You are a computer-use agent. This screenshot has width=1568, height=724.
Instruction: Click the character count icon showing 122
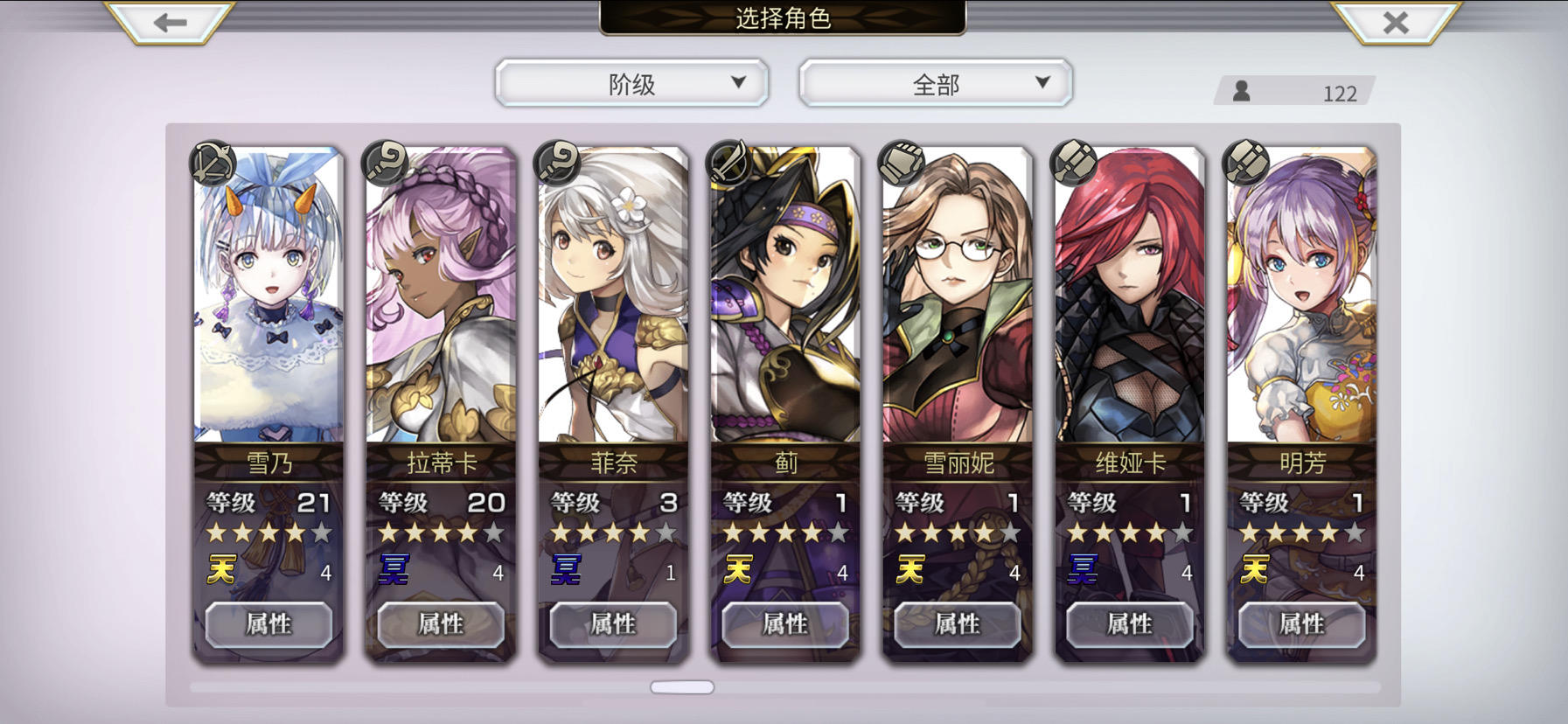[x=1241, y=91]
